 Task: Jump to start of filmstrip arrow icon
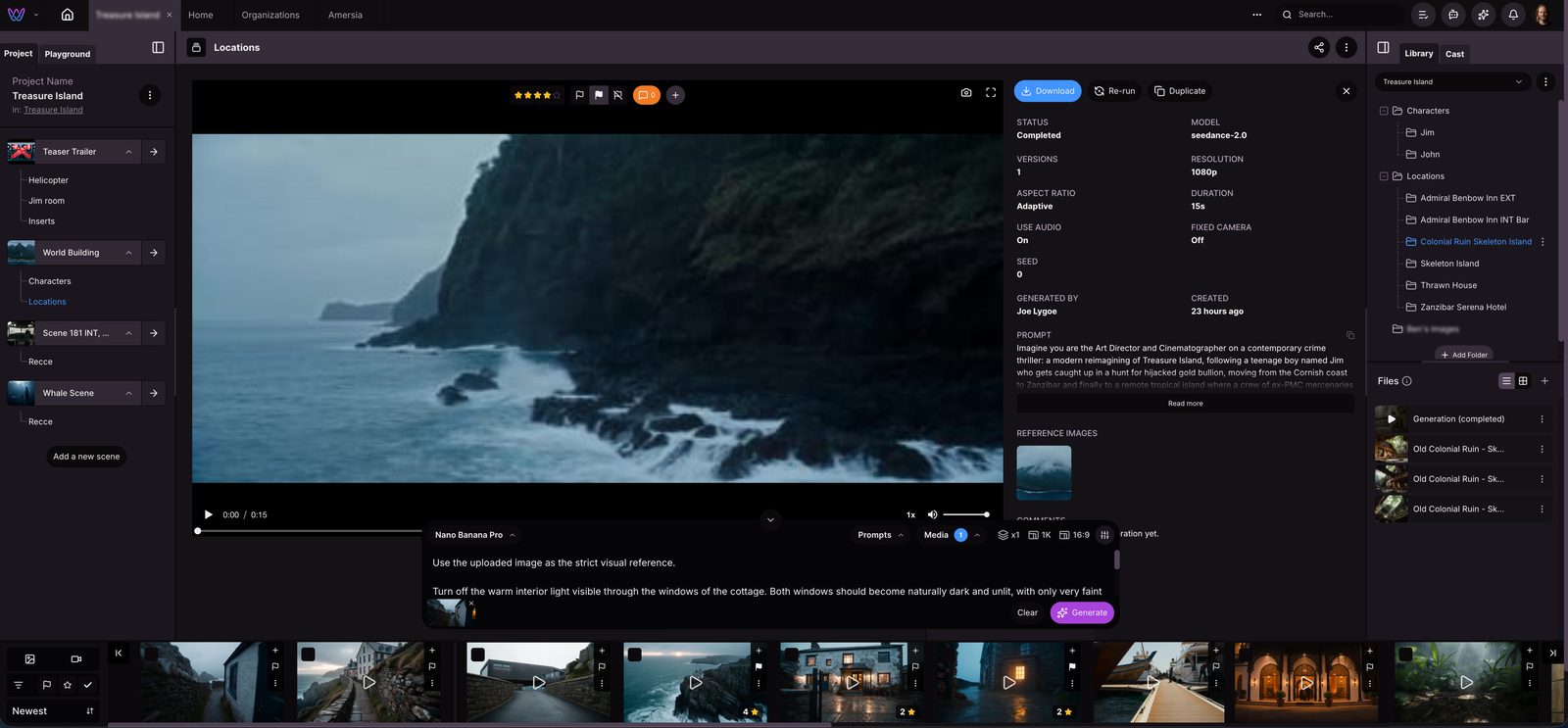[119, 653]
